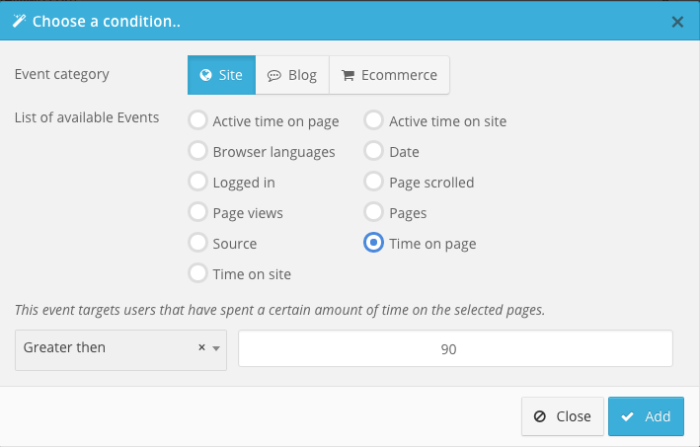Click the ban icon on Close button
The width and height of the screenshot is (700, 447).
point(540,417)
